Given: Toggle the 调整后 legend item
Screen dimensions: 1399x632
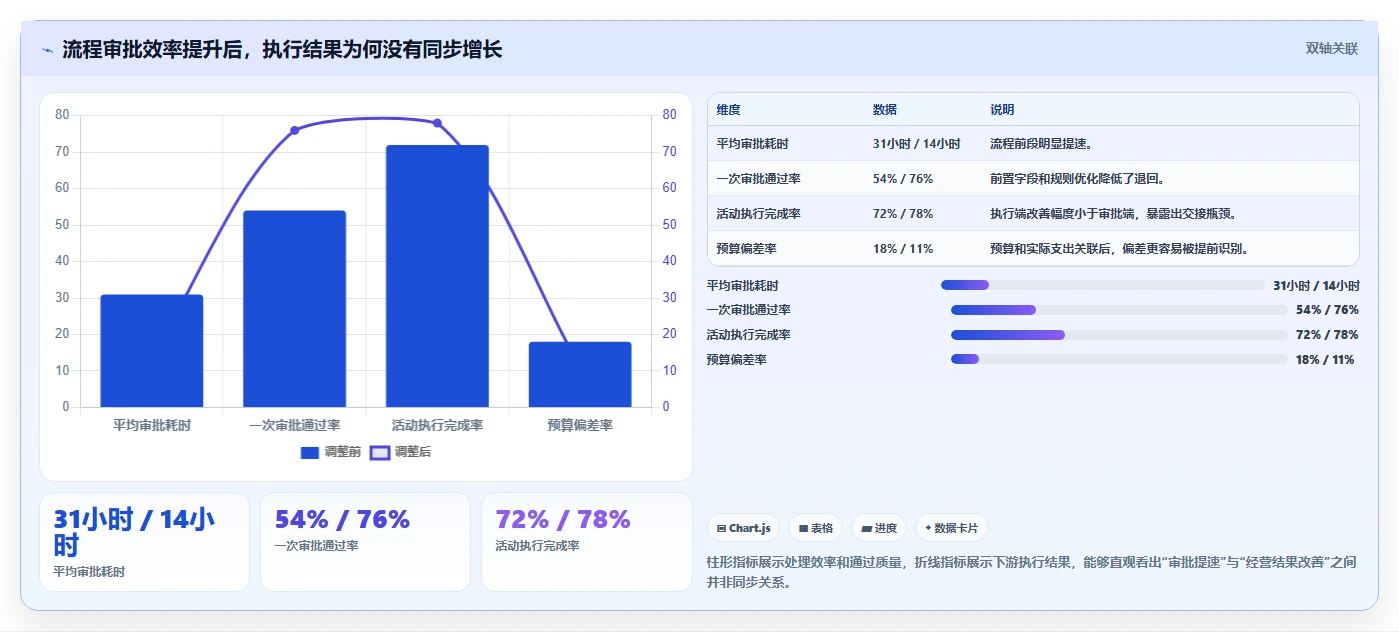Looking at the screenshot, I should 400,452.
